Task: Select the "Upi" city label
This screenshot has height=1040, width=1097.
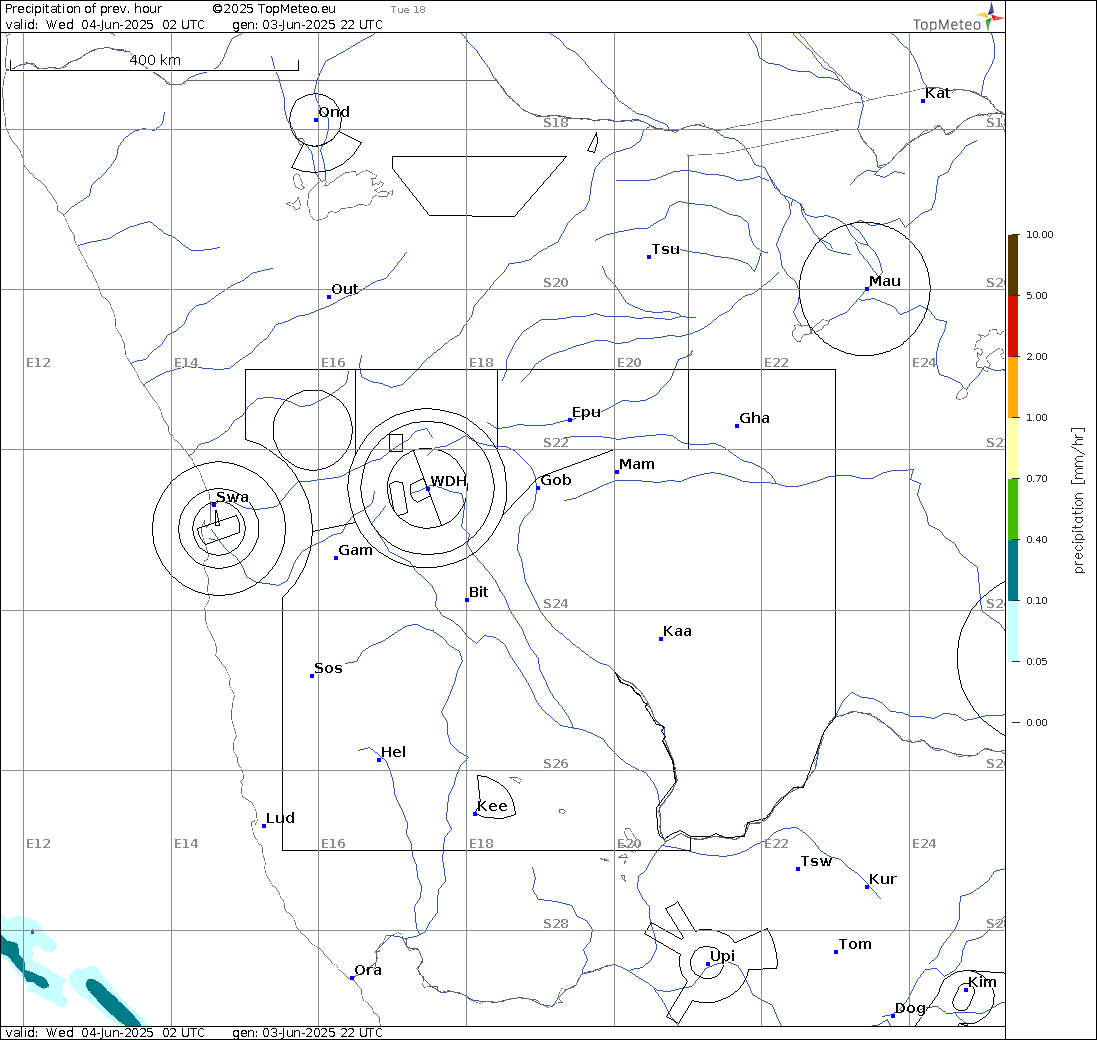Action: pyautogui.click(x=722, y=957)
